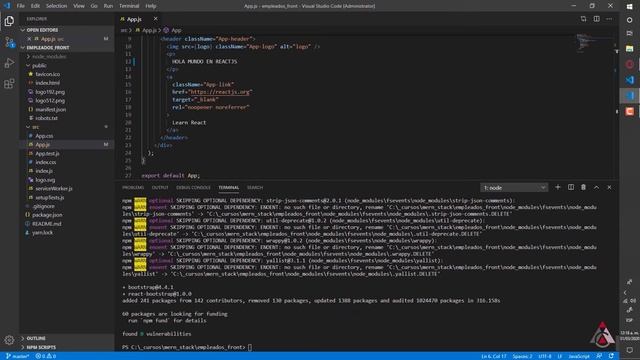Viewport: 640px width, 360px height.
Task: Open the Terminal menu
Action: 129,6
